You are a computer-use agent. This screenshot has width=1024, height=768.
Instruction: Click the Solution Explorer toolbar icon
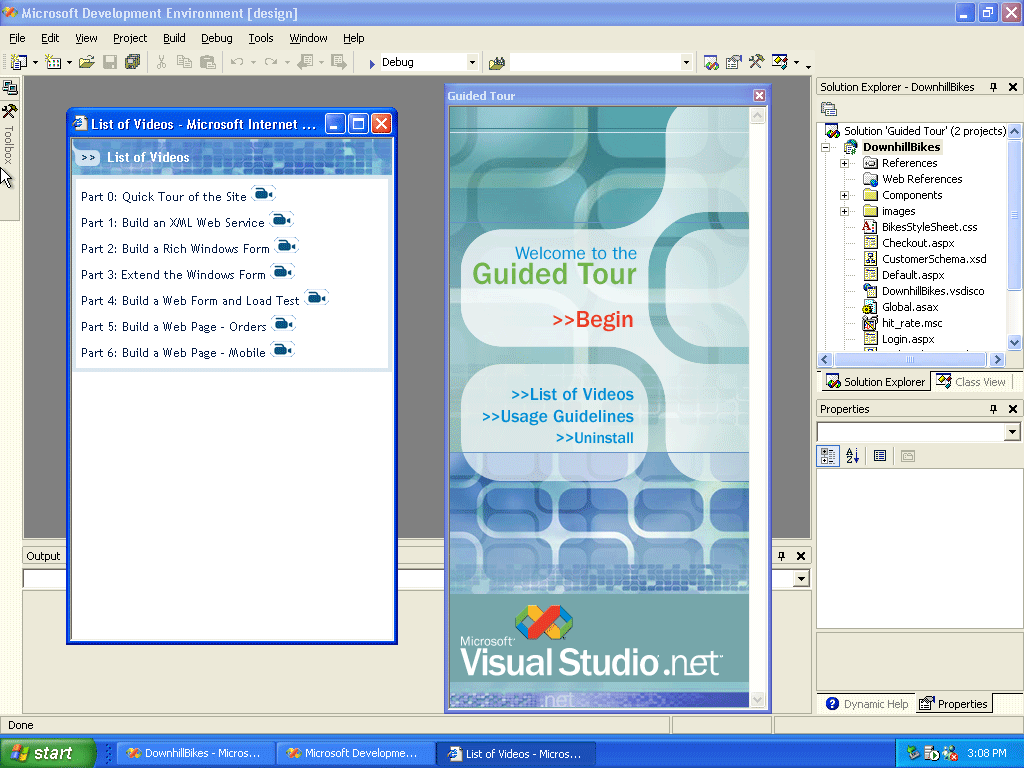pos(711,63)
